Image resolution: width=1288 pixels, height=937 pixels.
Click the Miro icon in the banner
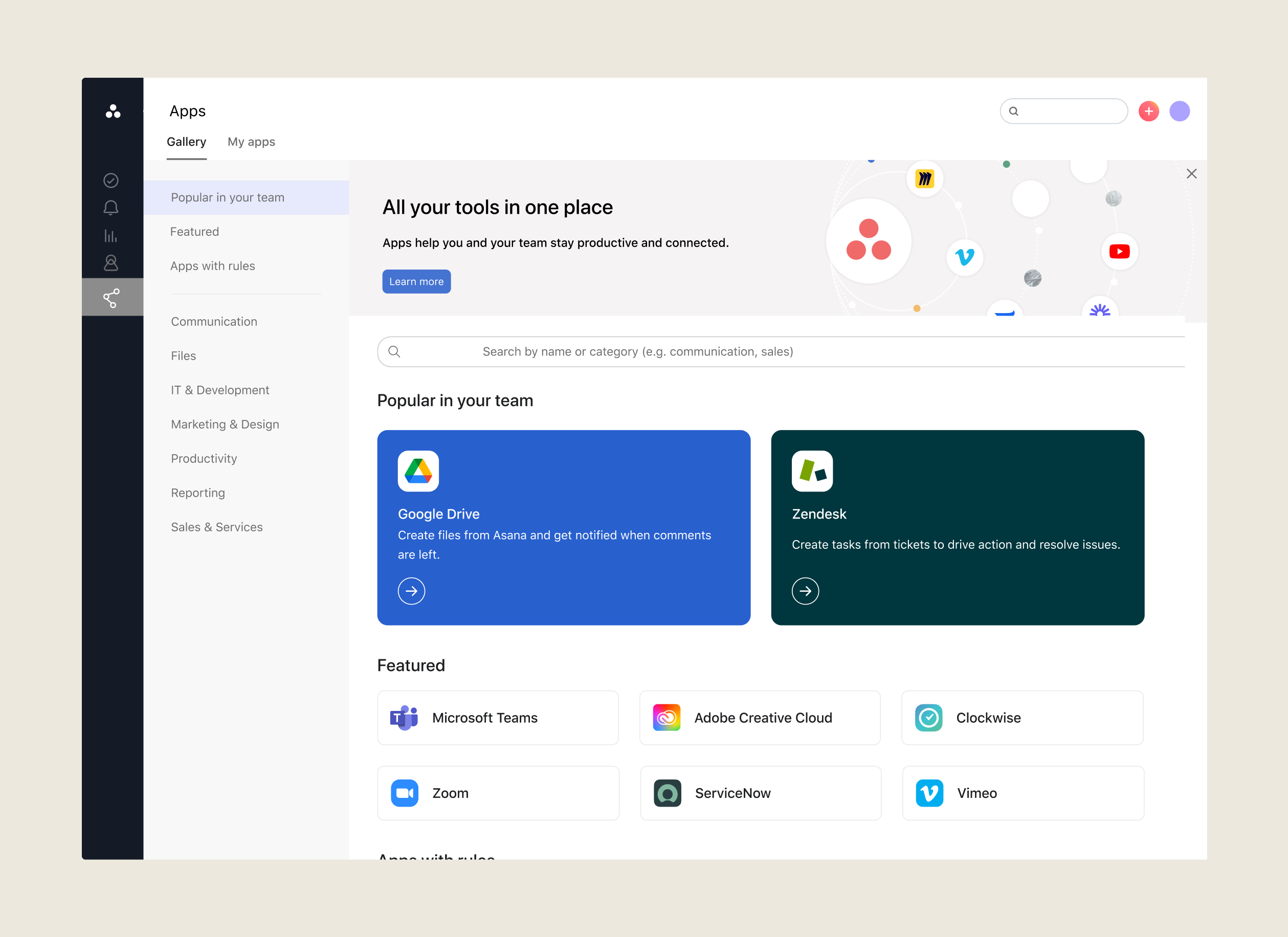point(925,179)
